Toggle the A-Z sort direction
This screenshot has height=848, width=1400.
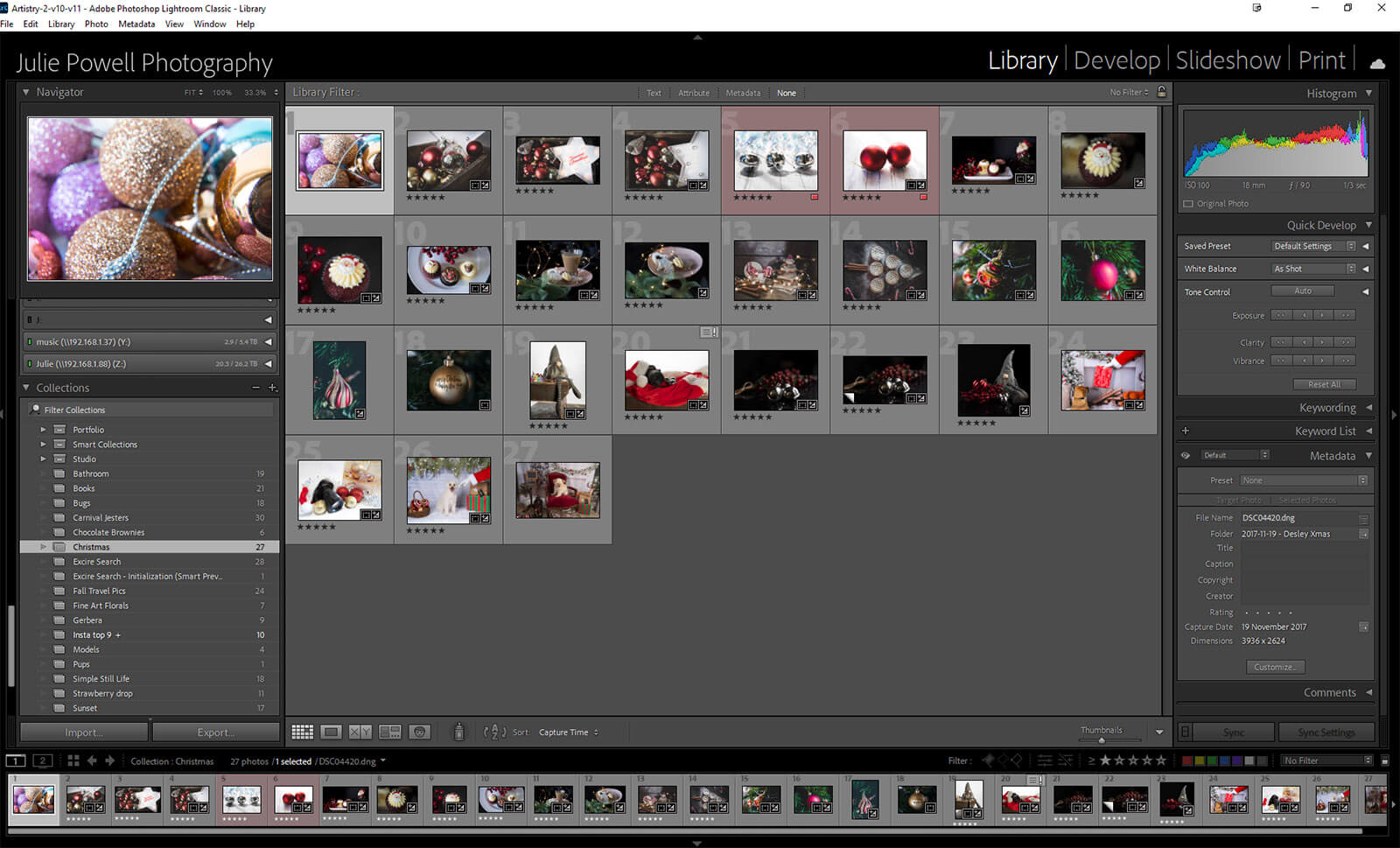point(494,732)
